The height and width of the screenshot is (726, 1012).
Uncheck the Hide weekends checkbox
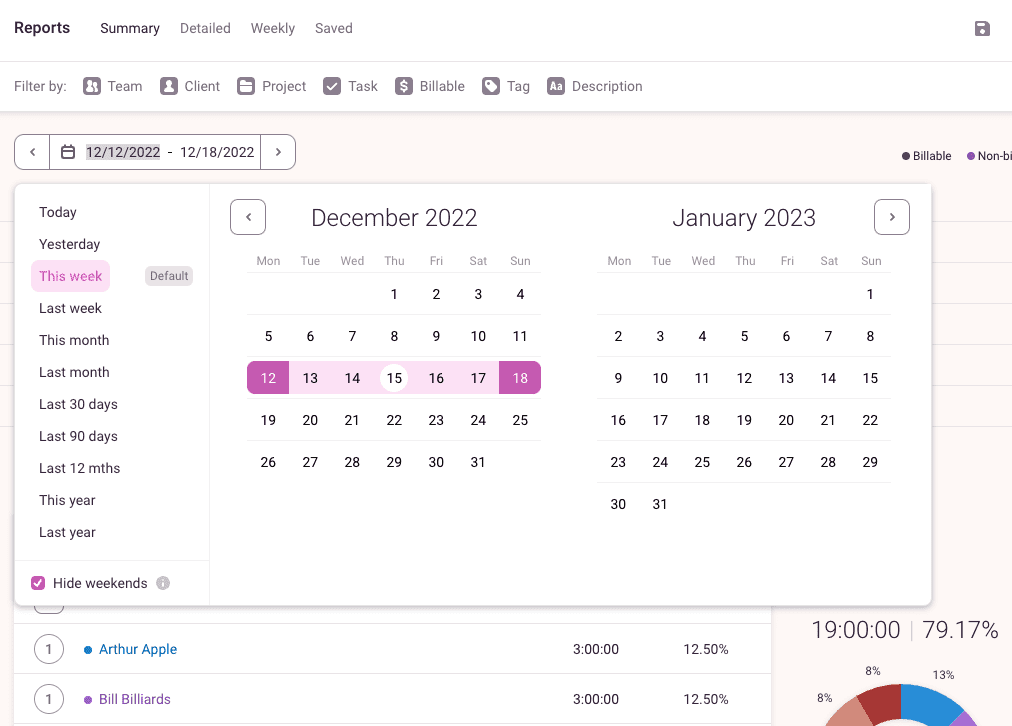tap(38, 583)
